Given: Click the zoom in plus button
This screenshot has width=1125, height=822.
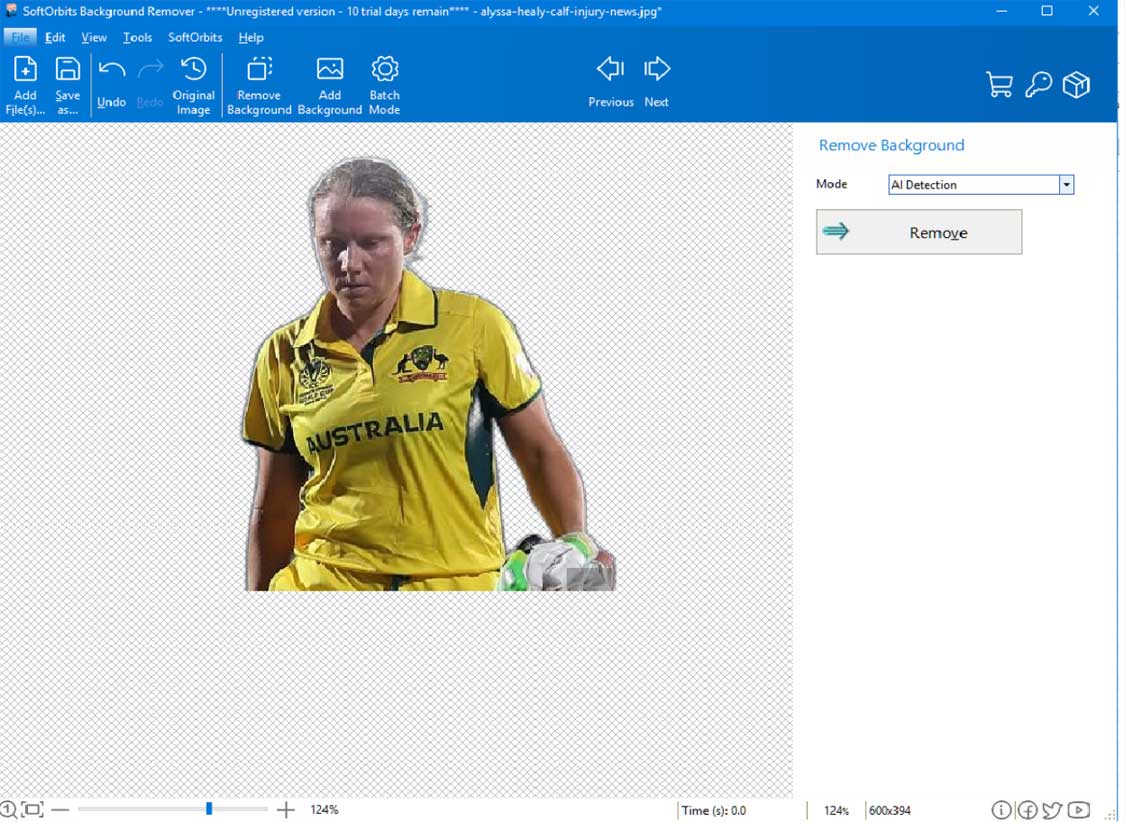Looking at the screenshot, I should 286,810.
